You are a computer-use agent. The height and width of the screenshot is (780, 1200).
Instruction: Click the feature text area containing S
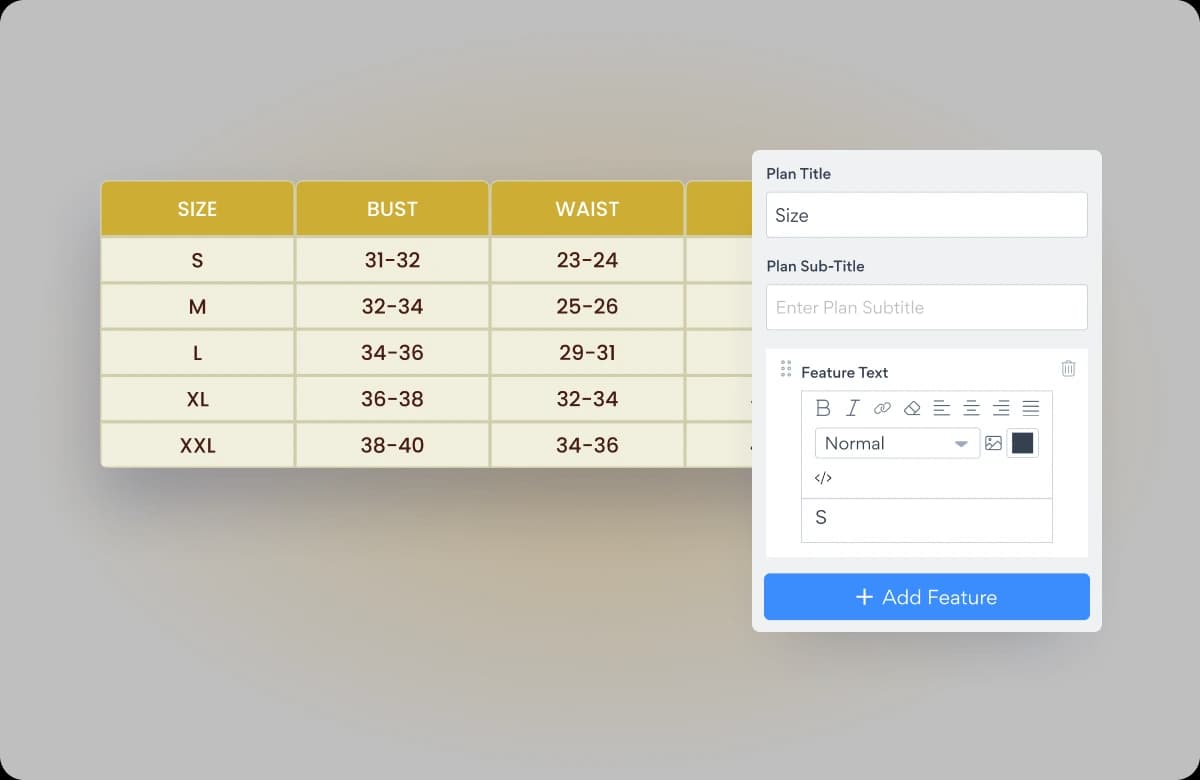[927, 520]
